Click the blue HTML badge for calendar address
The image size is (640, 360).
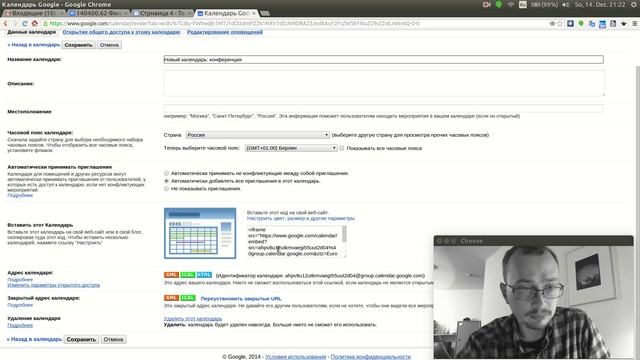[x=204, y=275]
